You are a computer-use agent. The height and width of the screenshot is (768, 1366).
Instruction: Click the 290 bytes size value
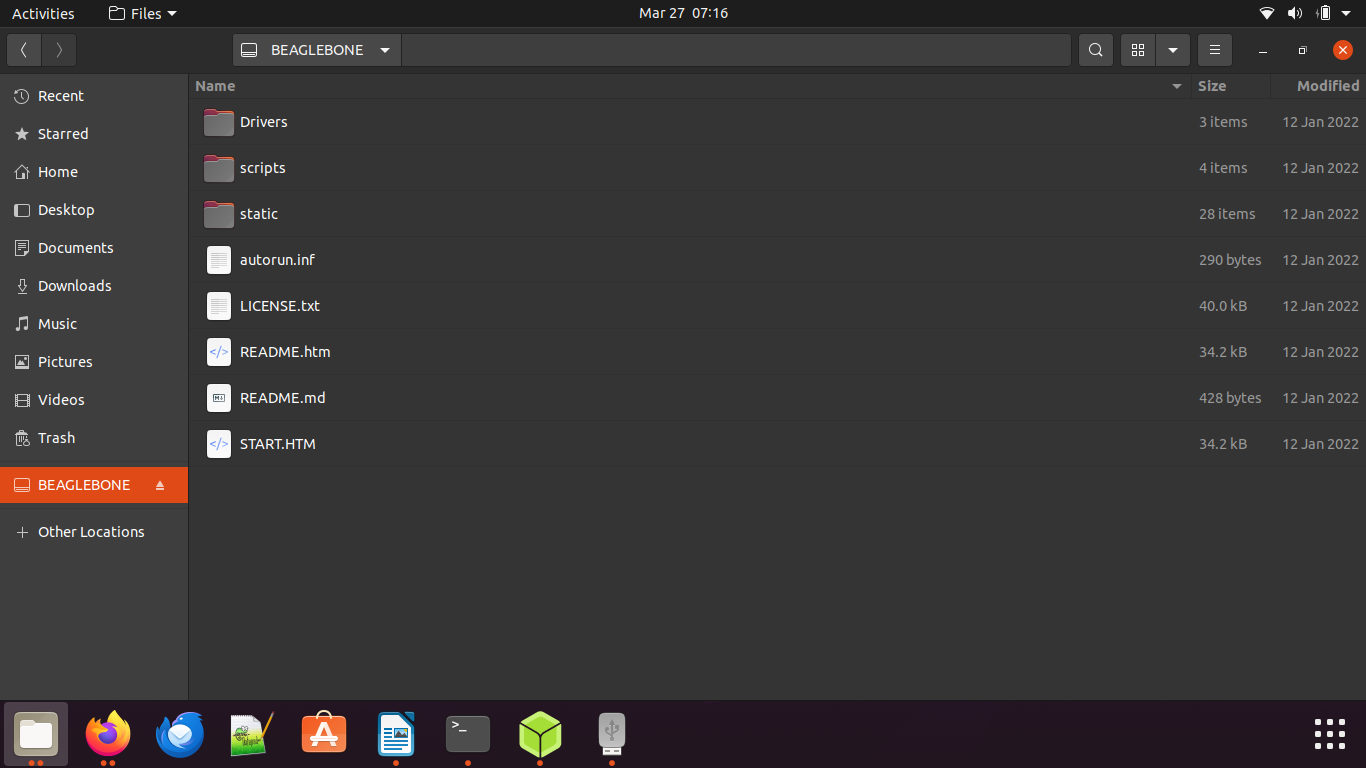[x=1230, y=260]
